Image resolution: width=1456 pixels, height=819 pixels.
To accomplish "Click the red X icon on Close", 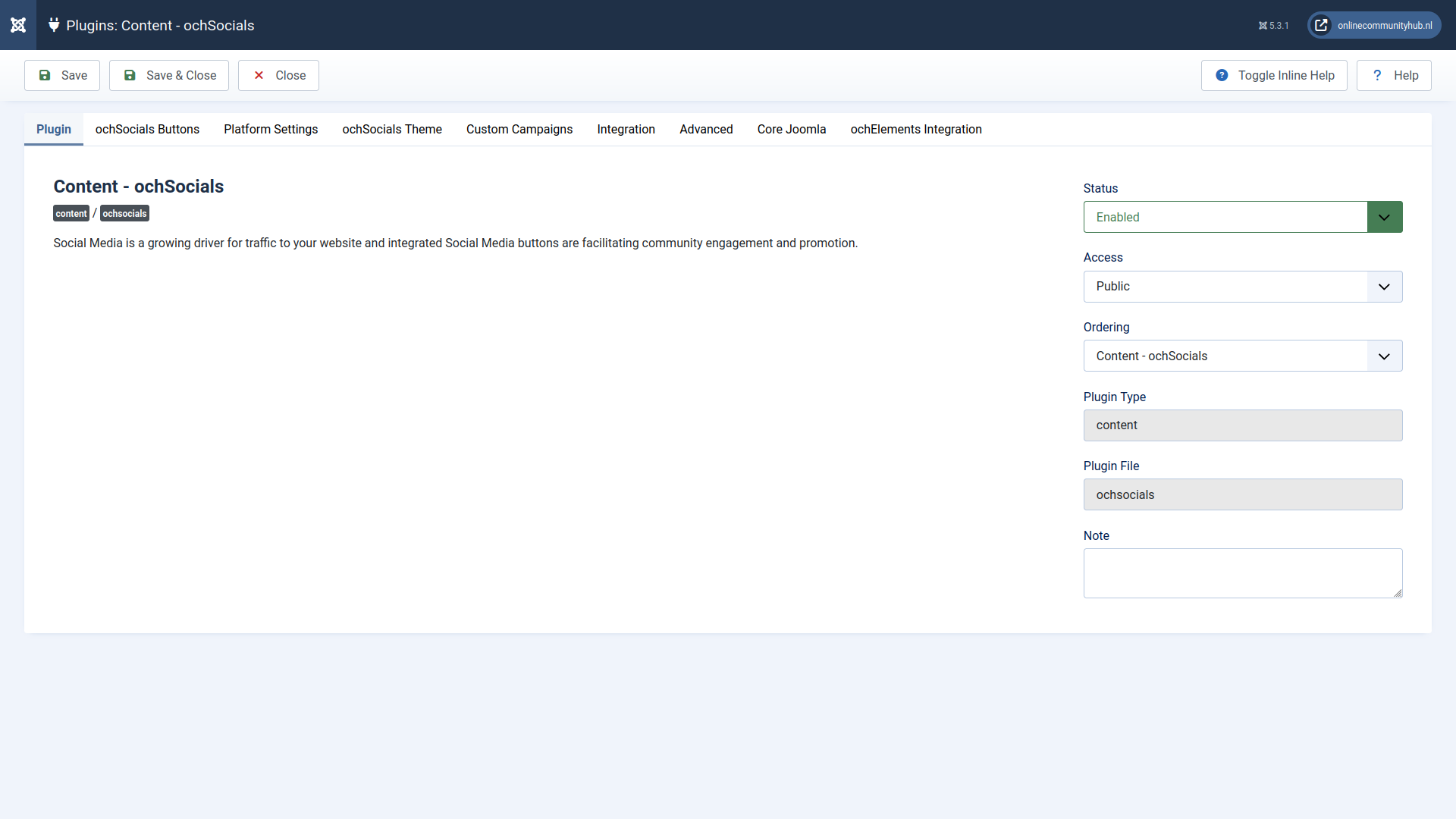I will point(259,75).
